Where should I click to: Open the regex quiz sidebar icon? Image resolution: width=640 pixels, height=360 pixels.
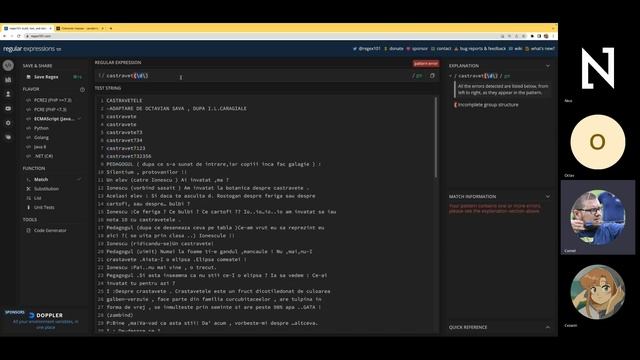[x=8, y=109]
